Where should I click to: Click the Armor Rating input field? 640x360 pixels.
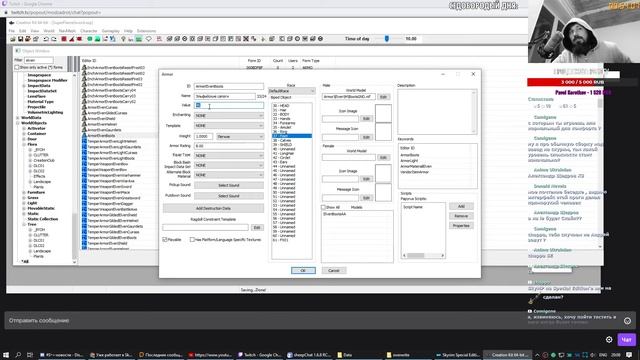(229, 146)
